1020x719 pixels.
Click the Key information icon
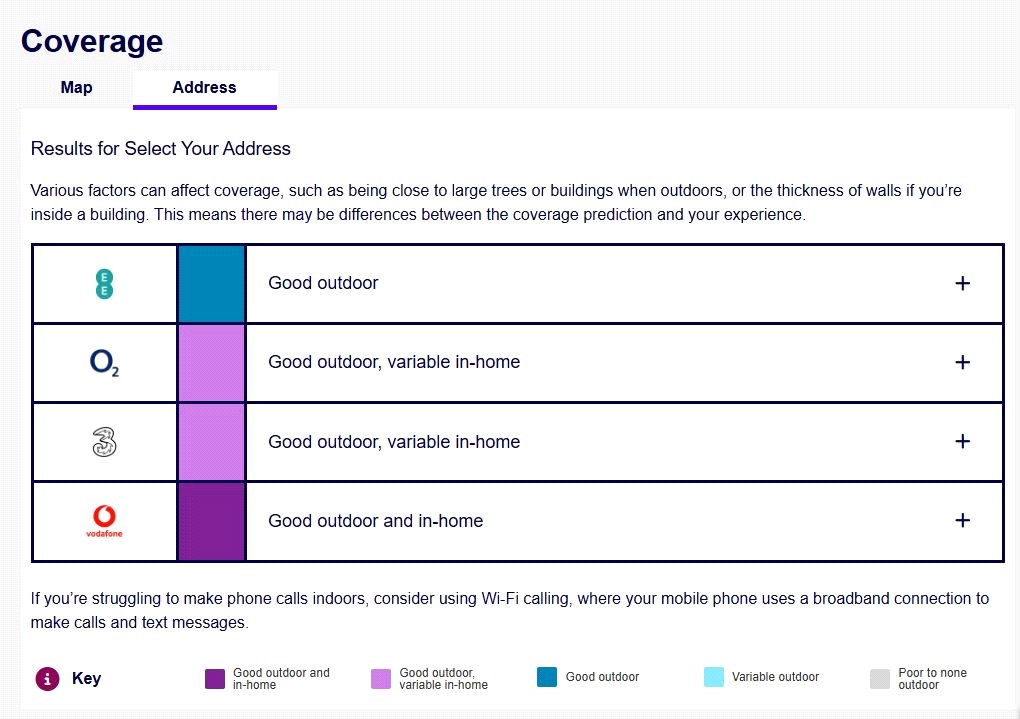[46, 678]
